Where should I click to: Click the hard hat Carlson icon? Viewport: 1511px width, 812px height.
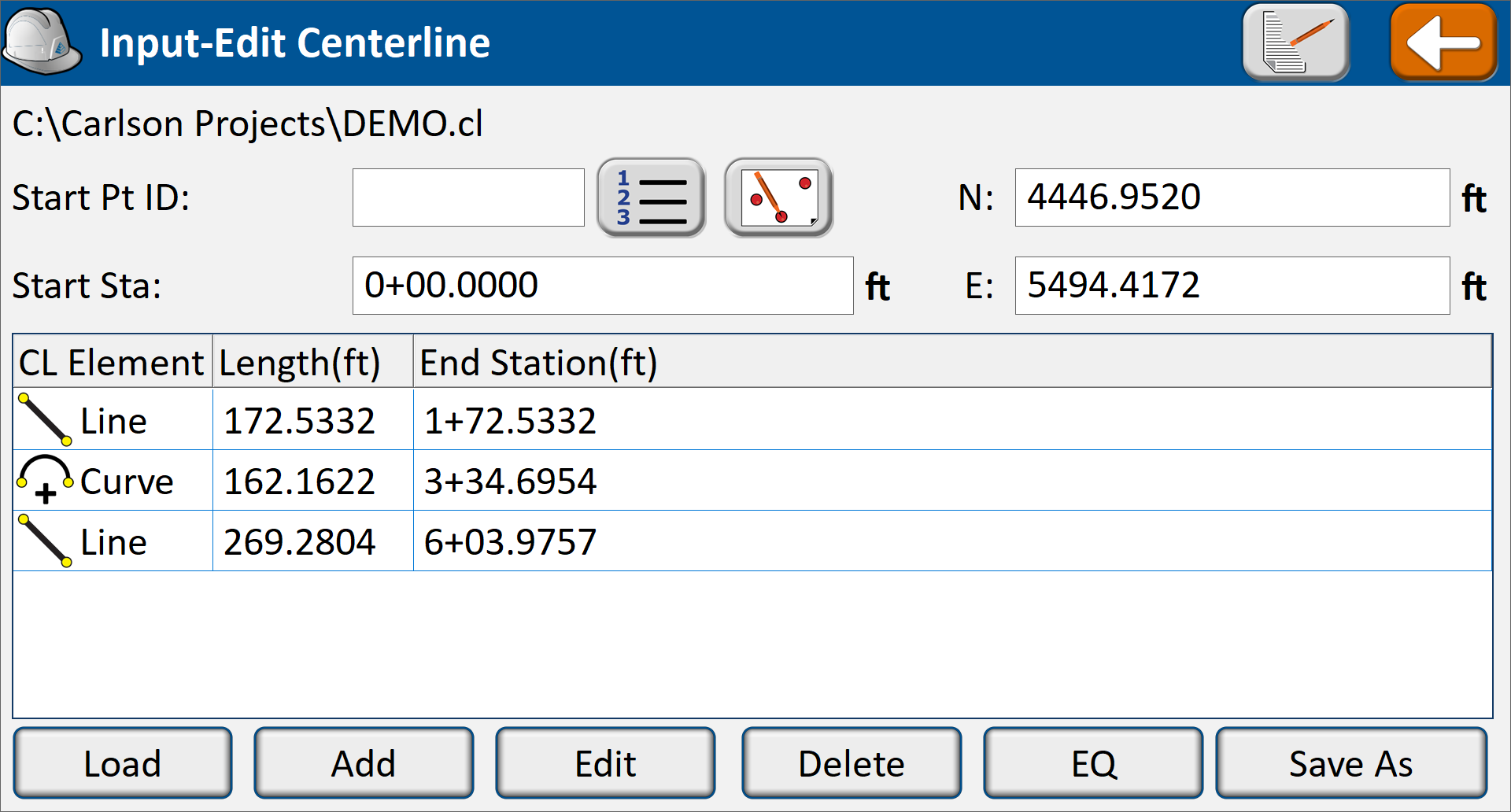click(x=42, y=41)
